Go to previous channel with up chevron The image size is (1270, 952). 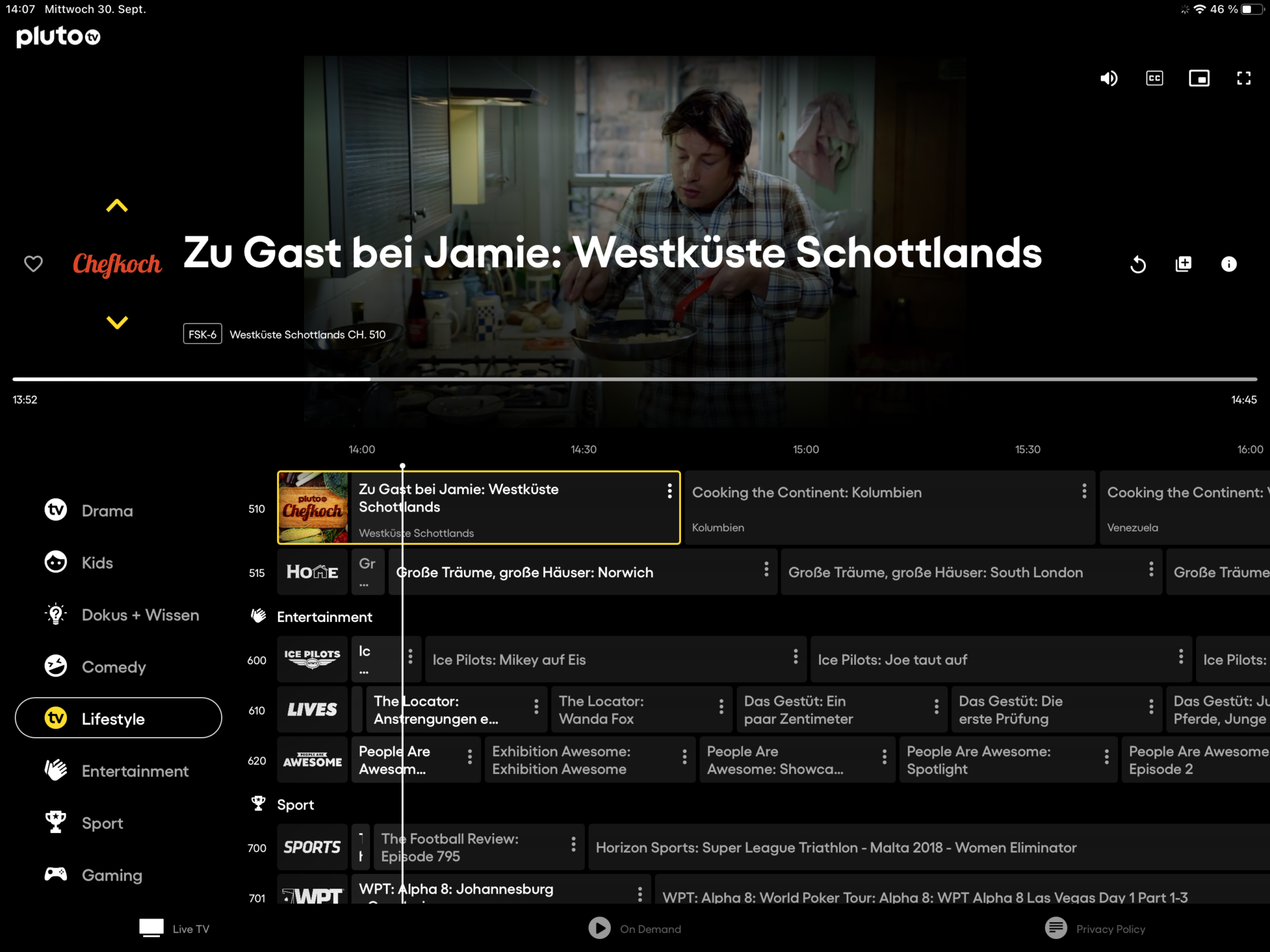117,206
